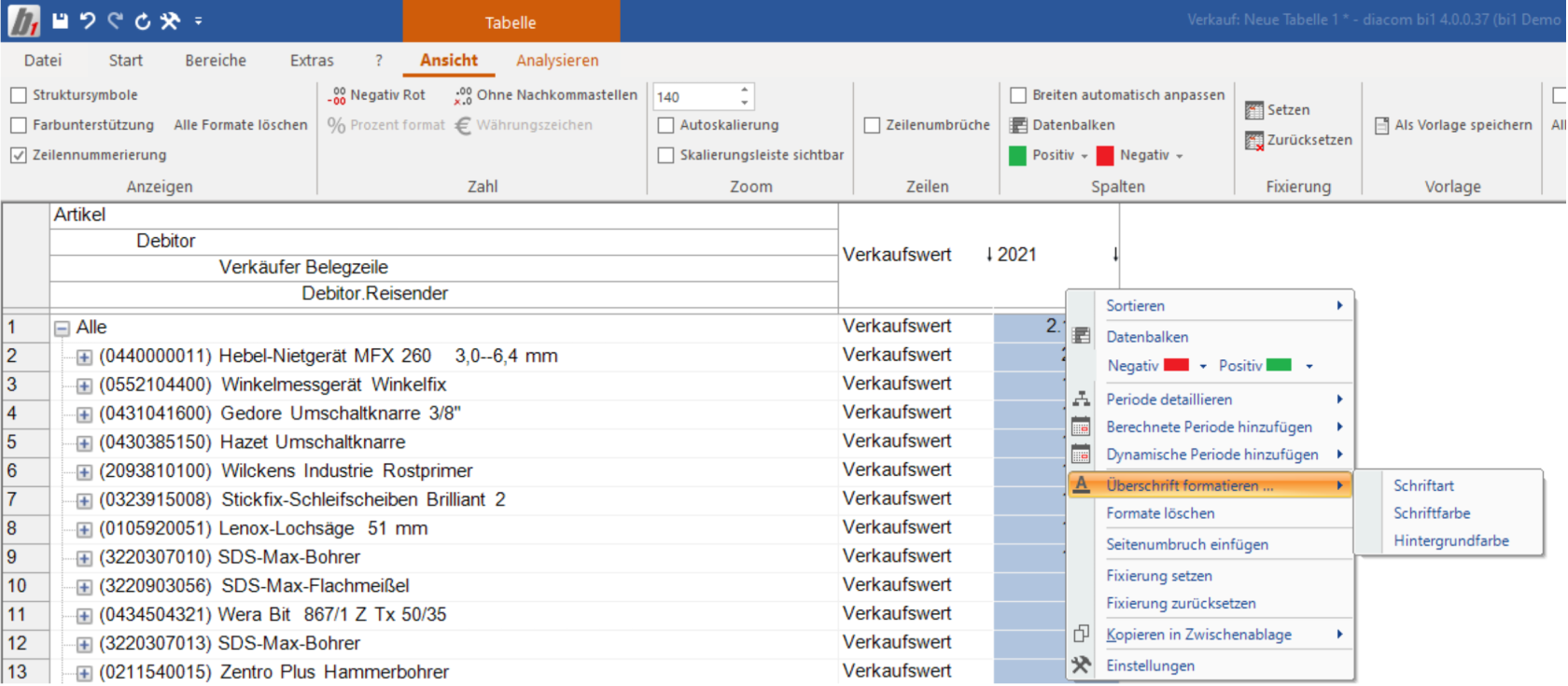Click the Periode detaillieren hierarchy icon

1081,399
